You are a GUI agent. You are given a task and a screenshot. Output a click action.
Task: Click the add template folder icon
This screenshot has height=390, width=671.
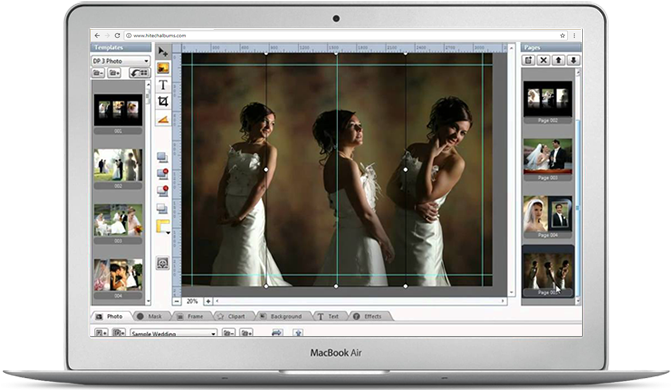[115, 73]
